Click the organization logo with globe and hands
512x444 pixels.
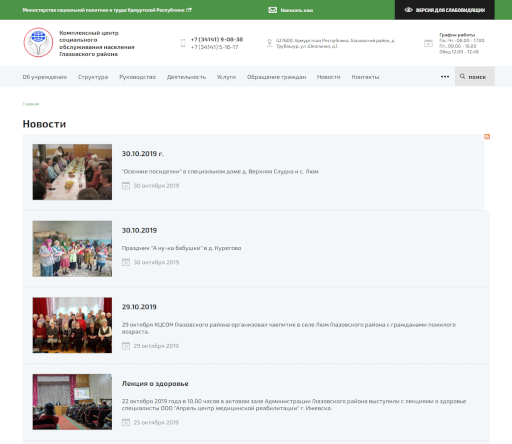pos(38,43)
